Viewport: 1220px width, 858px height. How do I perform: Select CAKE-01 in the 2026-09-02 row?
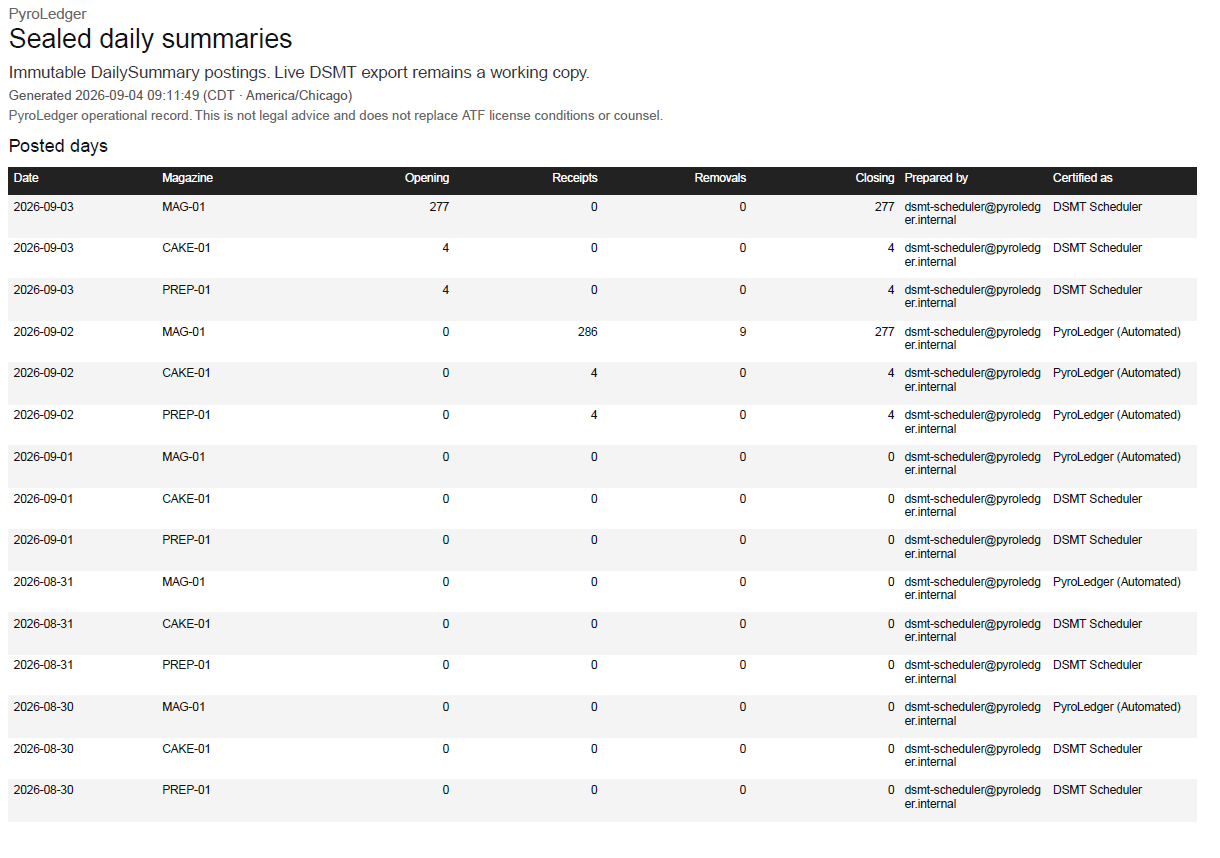[186, 373]
